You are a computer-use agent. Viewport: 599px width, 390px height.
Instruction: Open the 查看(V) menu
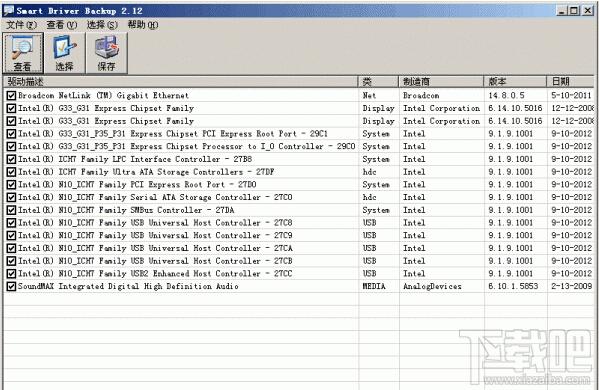coord(62,25)
